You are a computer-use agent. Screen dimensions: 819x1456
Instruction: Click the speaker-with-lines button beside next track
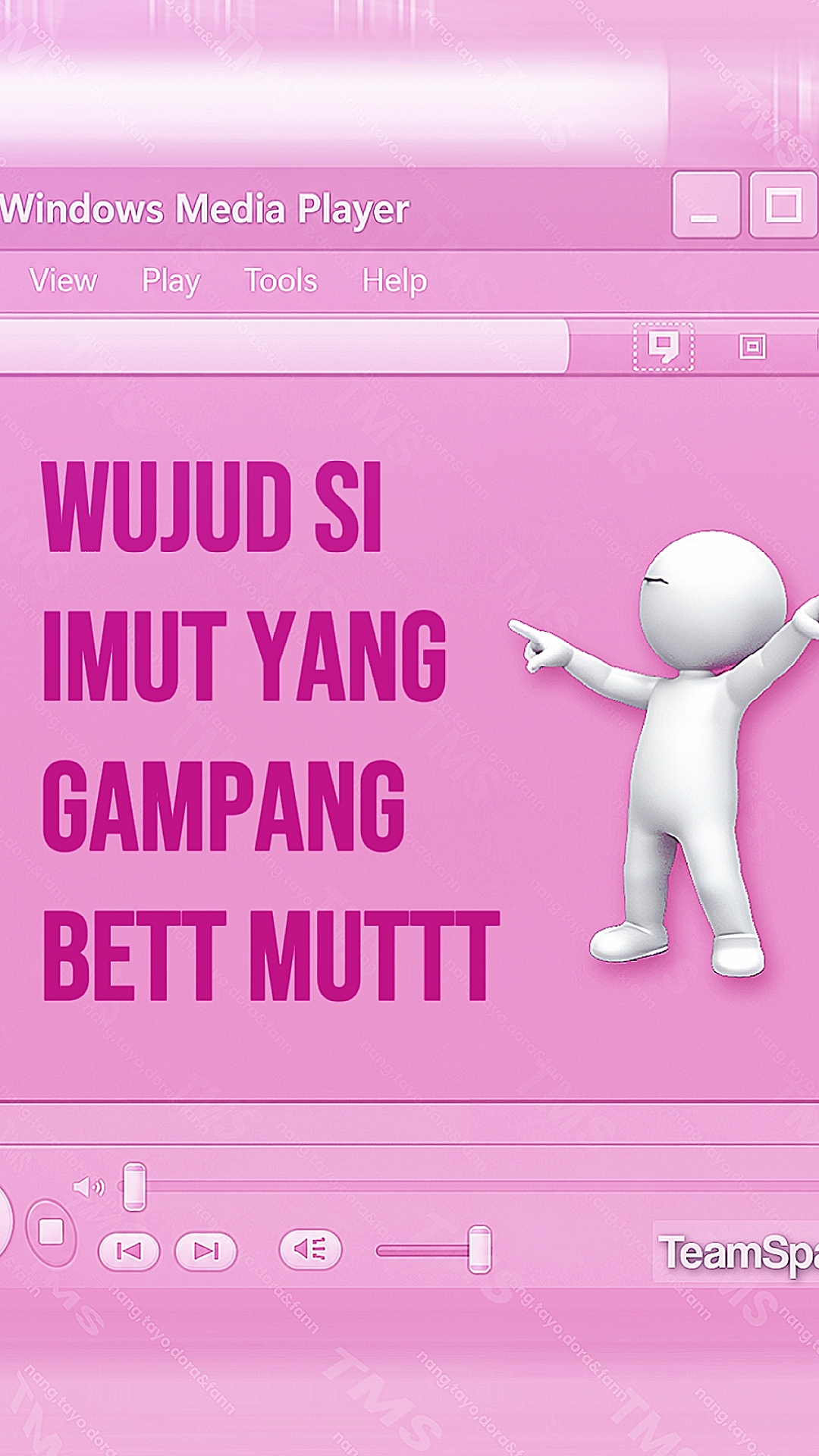310,1249
